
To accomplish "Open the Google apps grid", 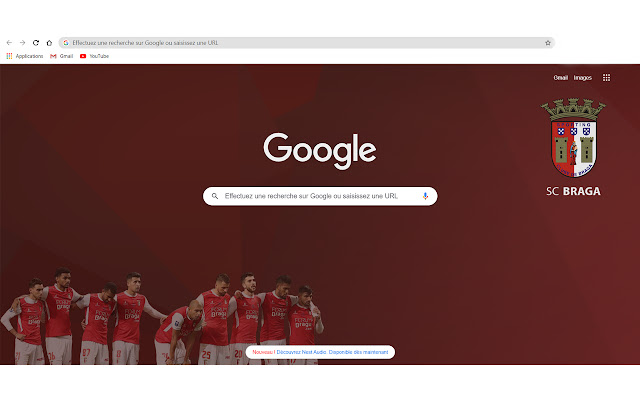I will tap(607, 78).
